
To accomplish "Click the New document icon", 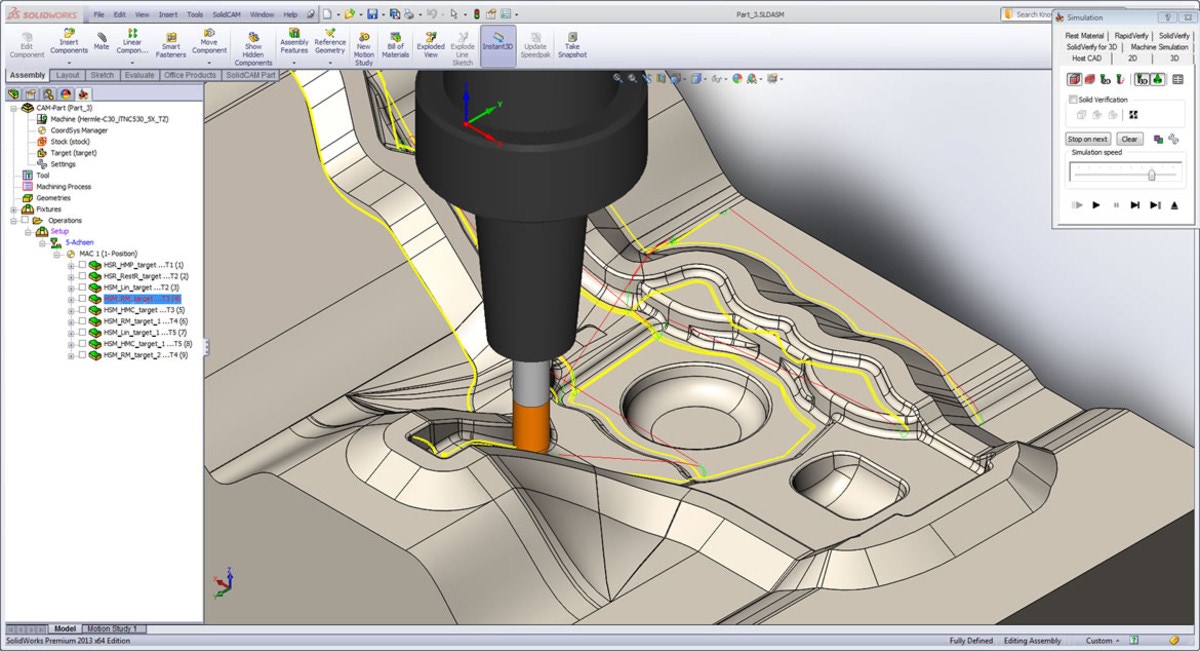I will [x=326, y=14].
